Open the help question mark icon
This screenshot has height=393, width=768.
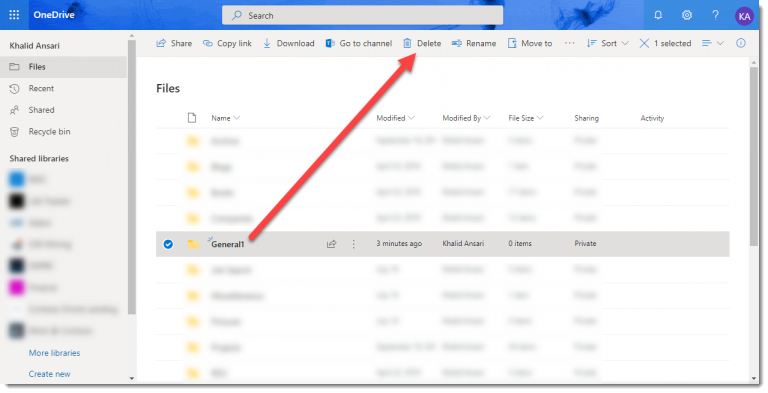click(715, 15)
